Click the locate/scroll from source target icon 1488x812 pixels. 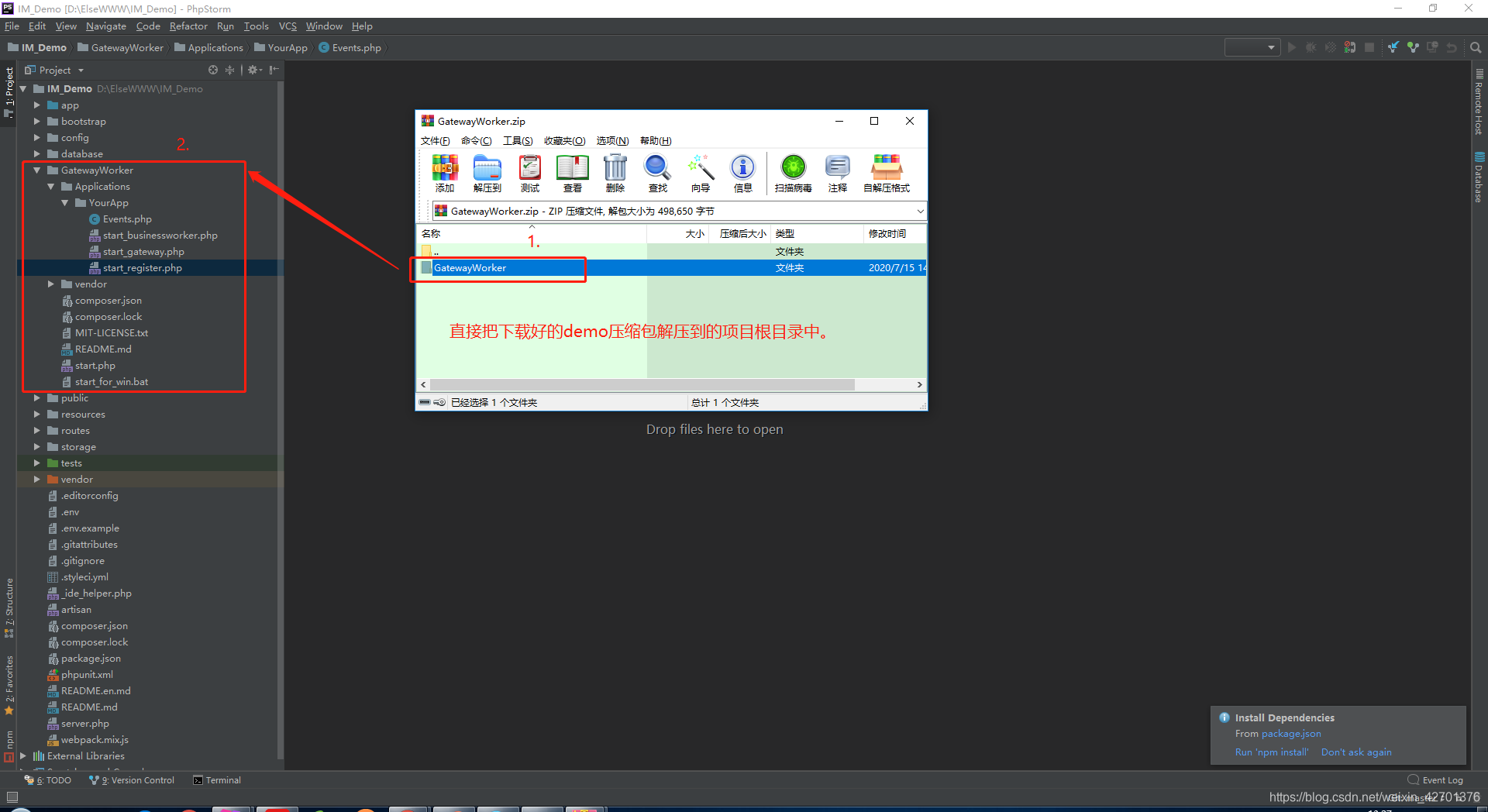coord(213,70)
